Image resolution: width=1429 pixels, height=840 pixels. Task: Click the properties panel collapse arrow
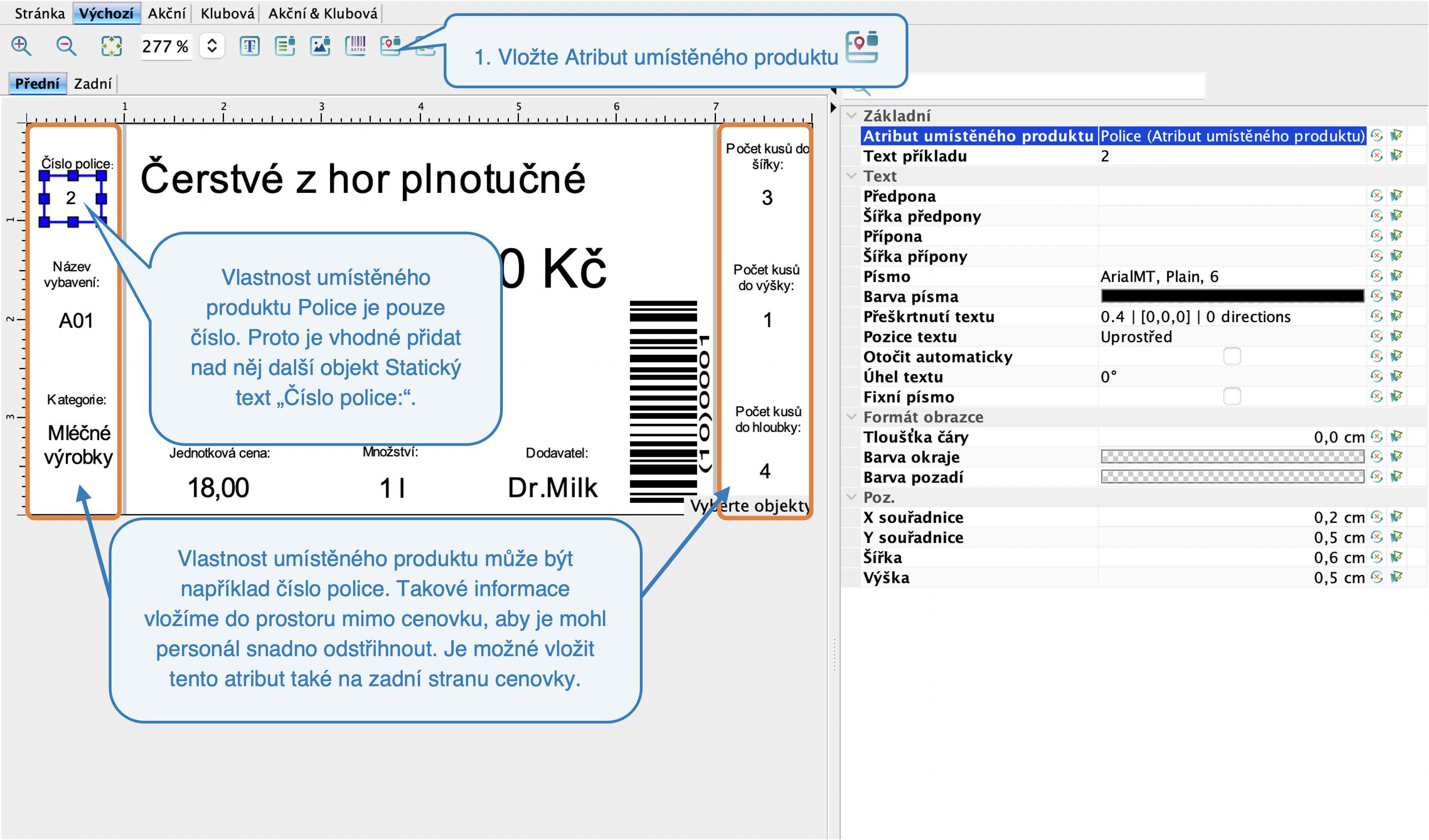point(833,107)
